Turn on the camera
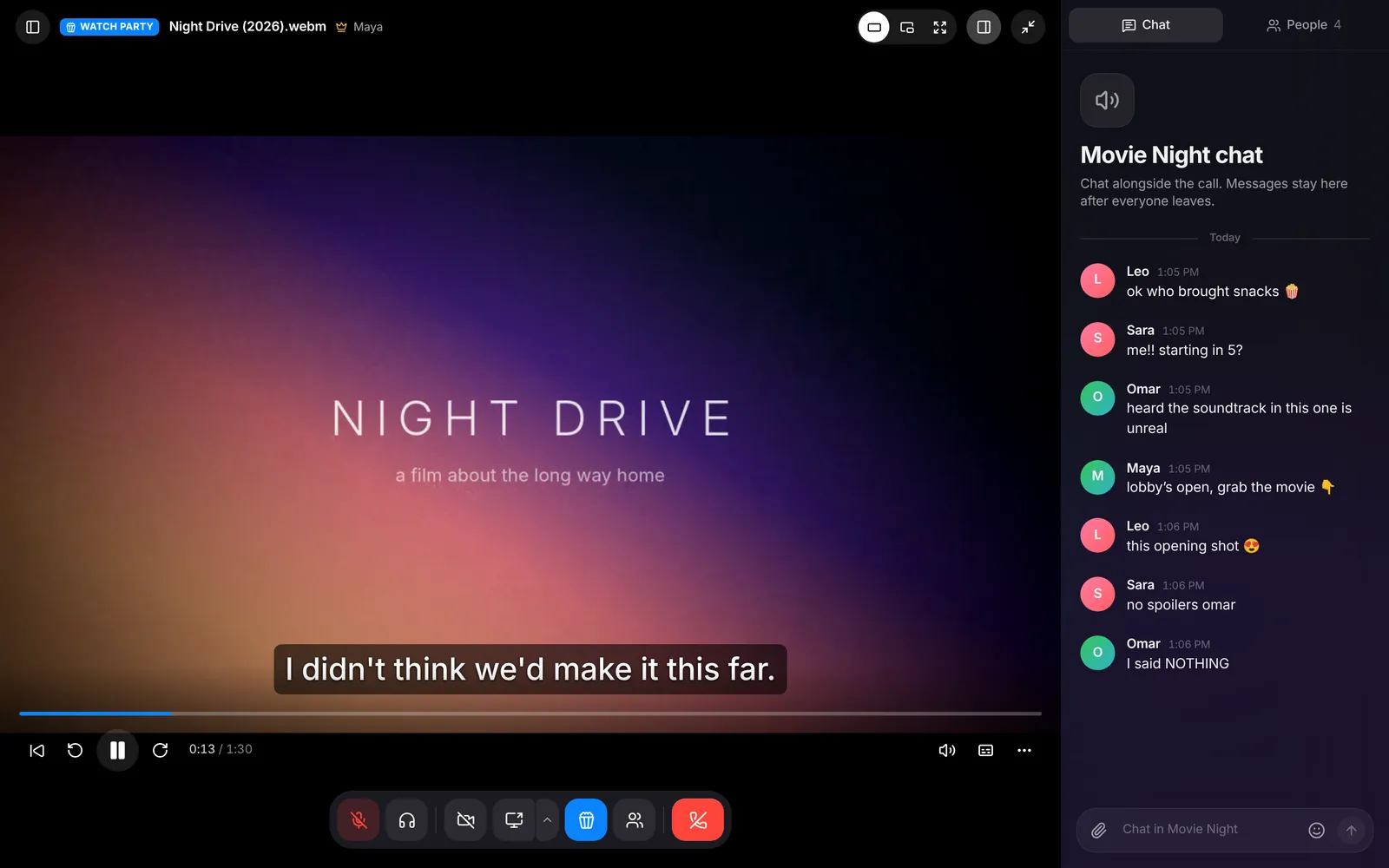Image resolution: width=1389 pixels, height=868 pixels. (465, 820)
